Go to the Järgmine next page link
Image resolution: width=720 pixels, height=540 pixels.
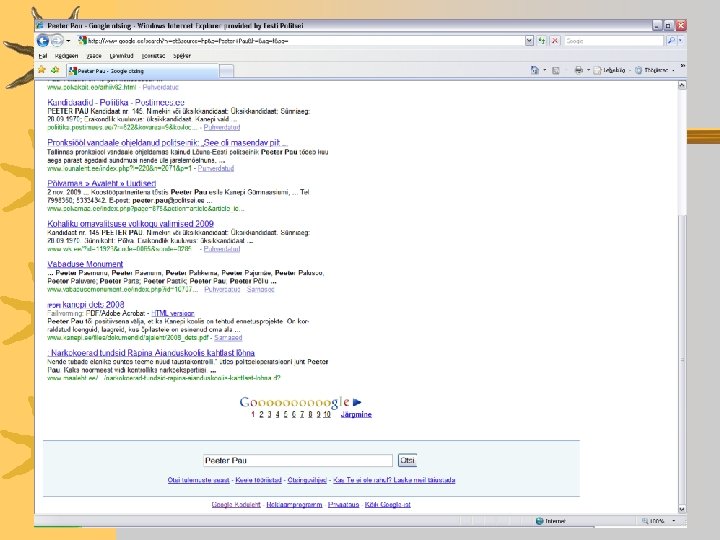point(356,415)
